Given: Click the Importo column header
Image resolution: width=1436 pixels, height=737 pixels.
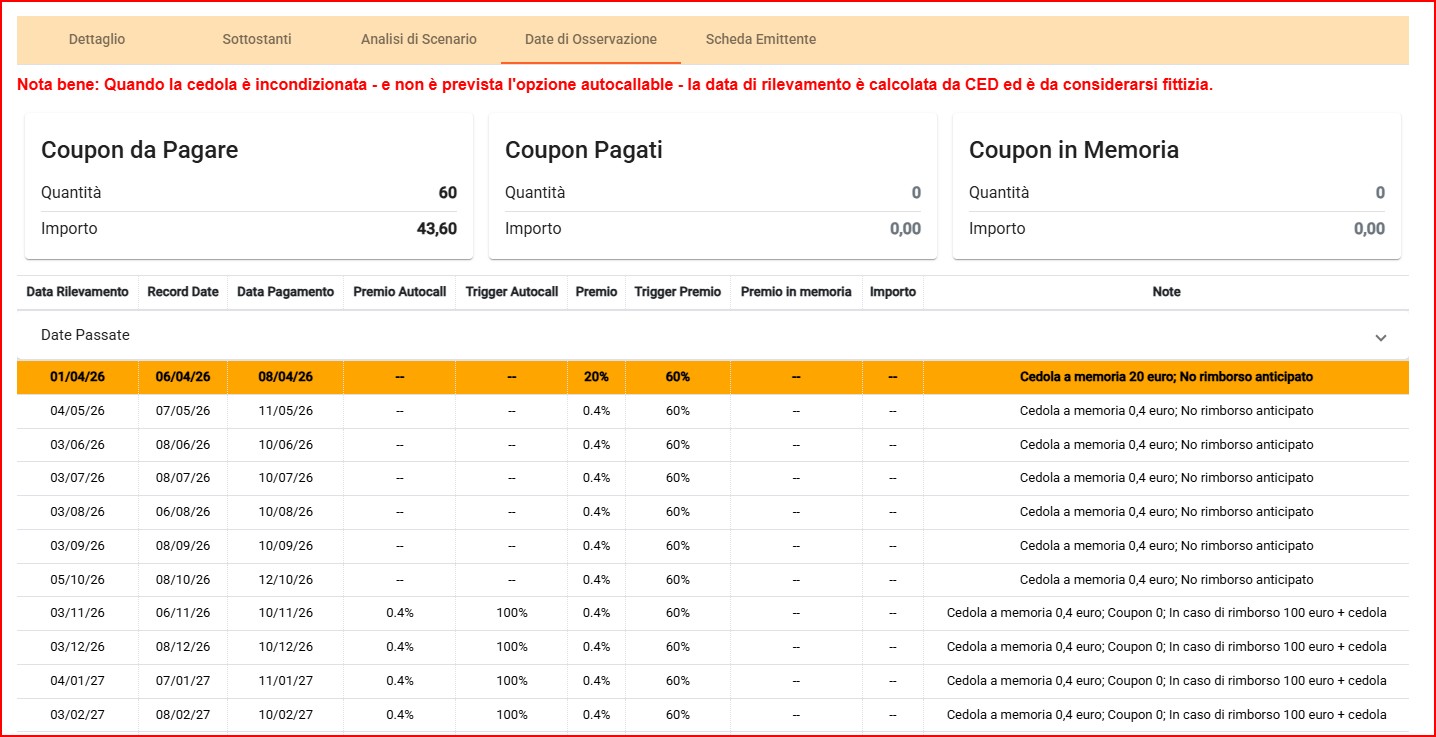Looking at the screenshot, I should [893, 292].
